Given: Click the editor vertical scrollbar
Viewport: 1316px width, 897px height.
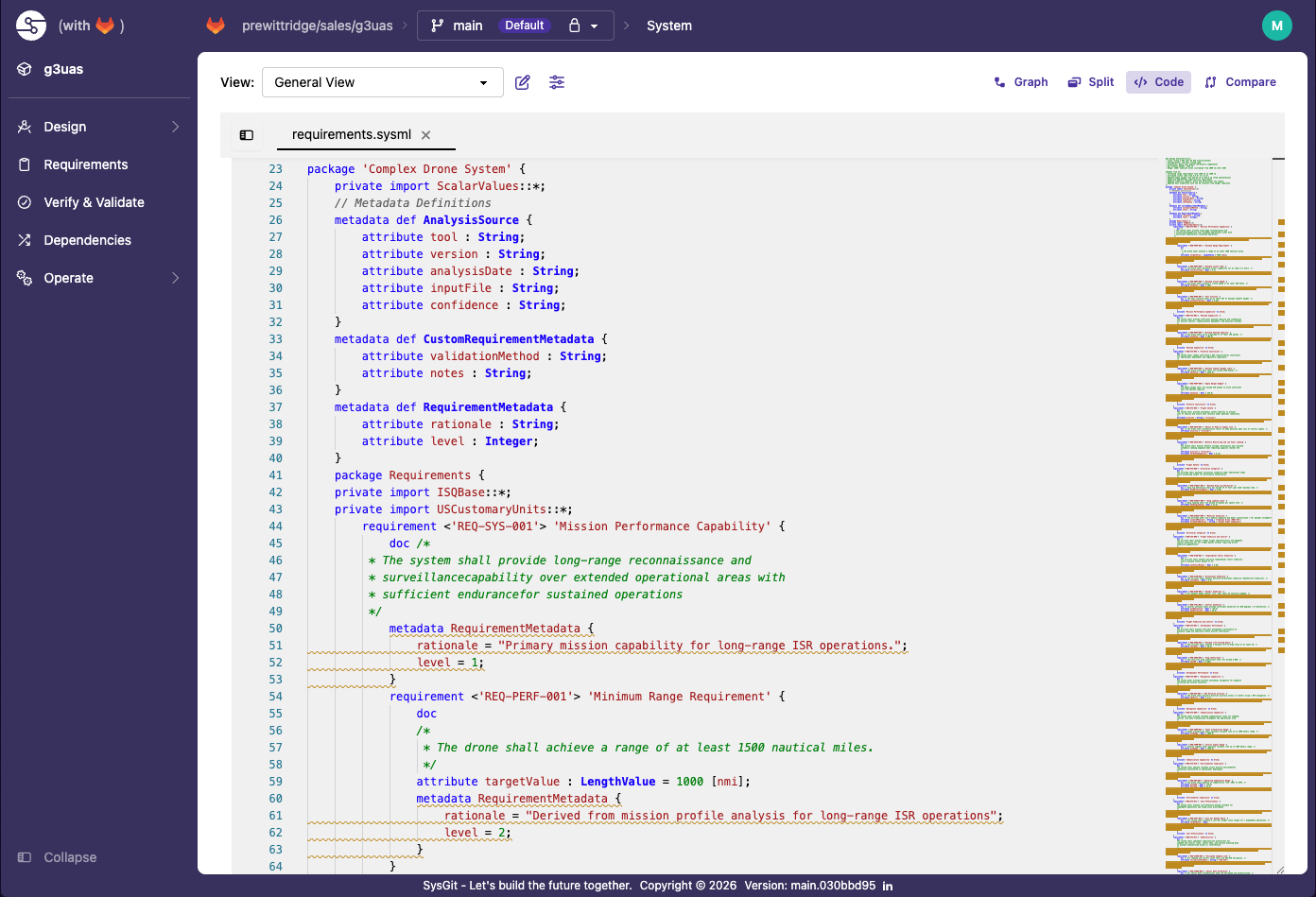Looking at the screenshot, I should click(x=1280, y=515).
